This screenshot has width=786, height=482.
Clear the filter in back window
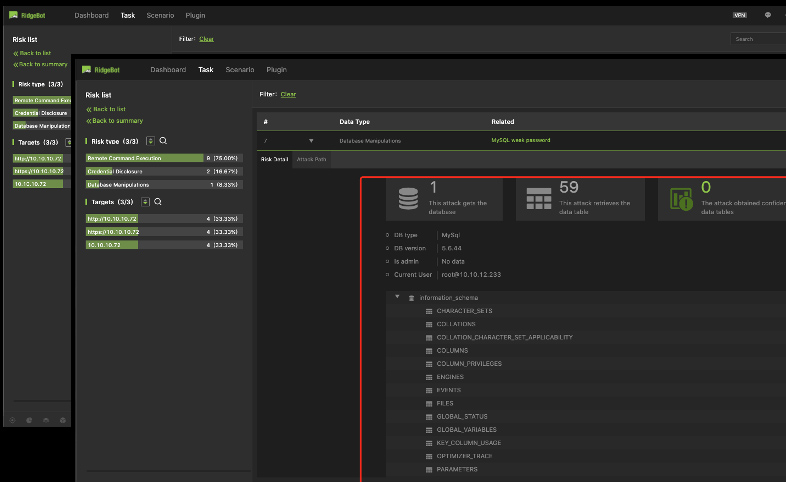coord(207,39)
